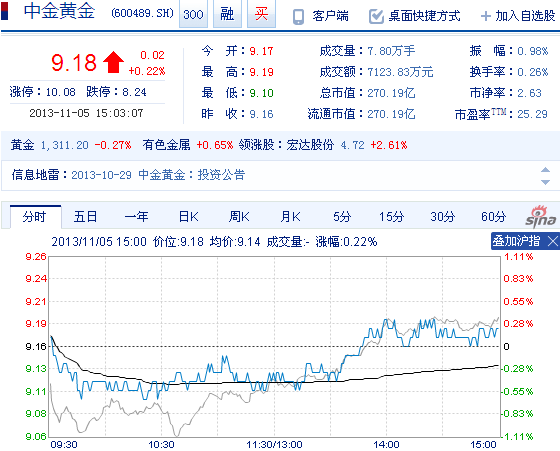Open the 日K chart tab
The image size is (560, 451).
189,217
